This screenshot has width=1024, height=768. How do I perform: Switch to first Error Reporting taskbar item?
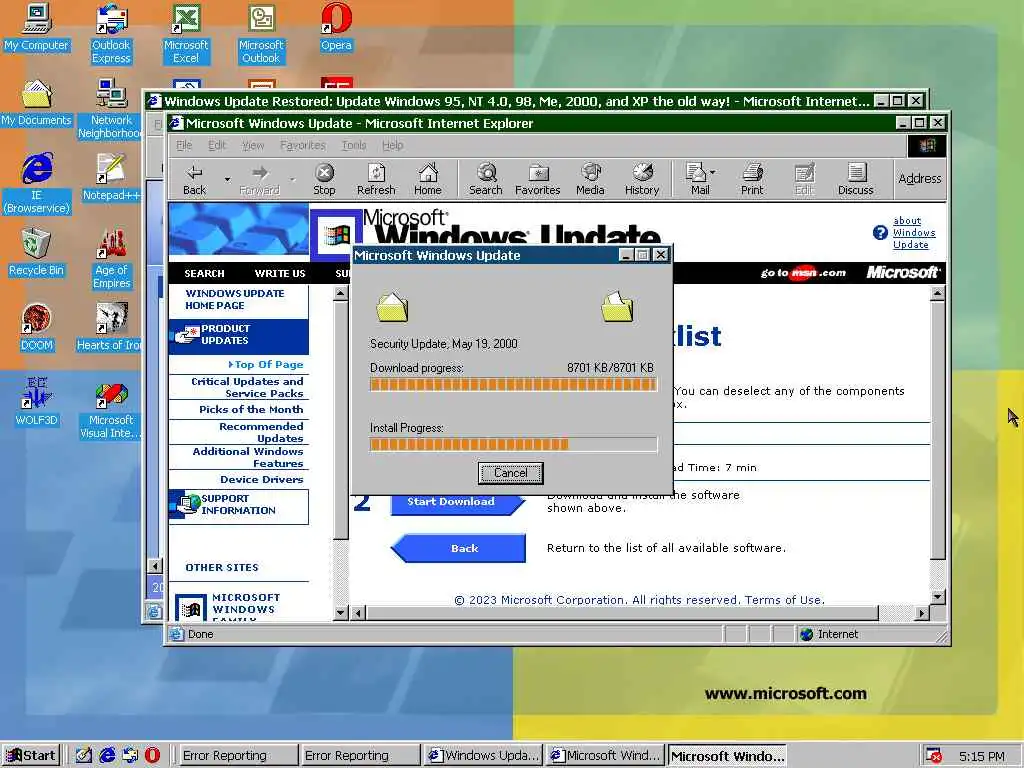pyautogui.click(x=237, y=756)
